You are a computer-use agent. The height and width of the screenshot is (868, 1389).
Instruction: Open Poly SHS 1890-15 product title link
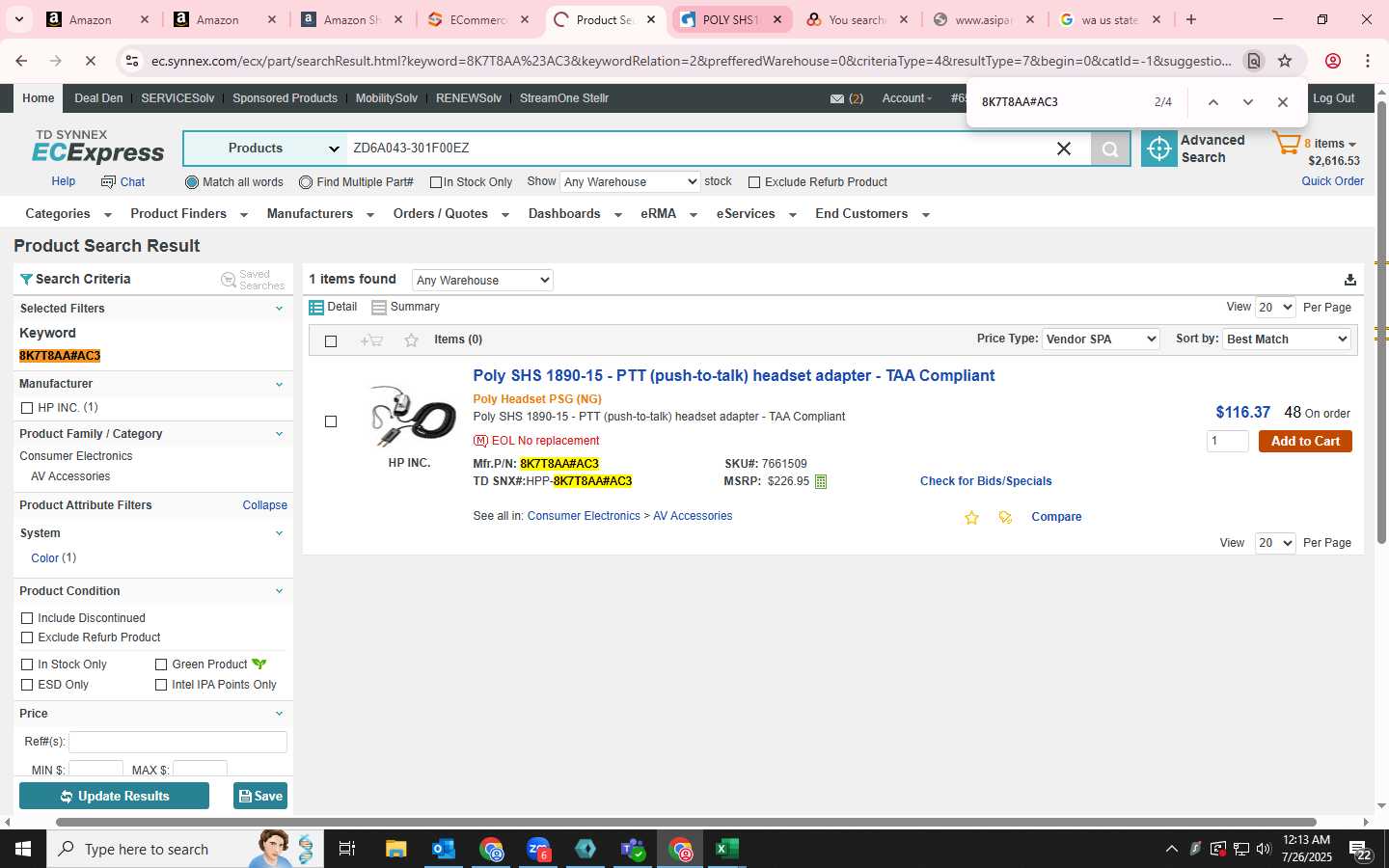pyautogui.click(x=733, y=376)
